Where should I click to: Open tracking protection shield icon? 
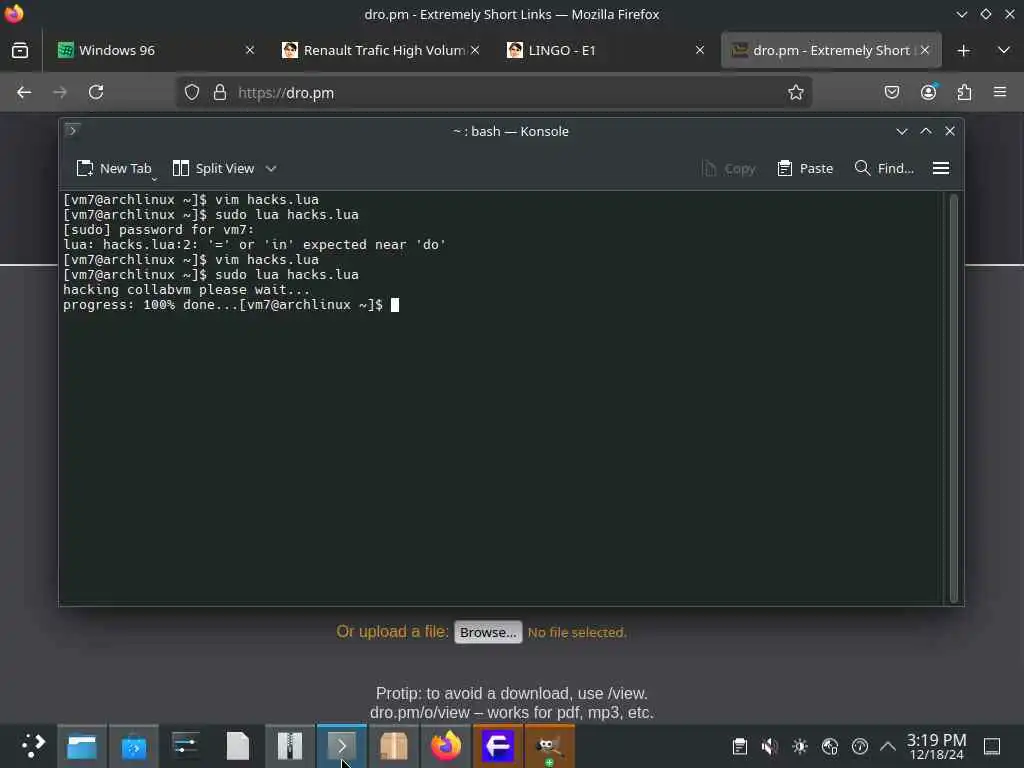point(191,92)
